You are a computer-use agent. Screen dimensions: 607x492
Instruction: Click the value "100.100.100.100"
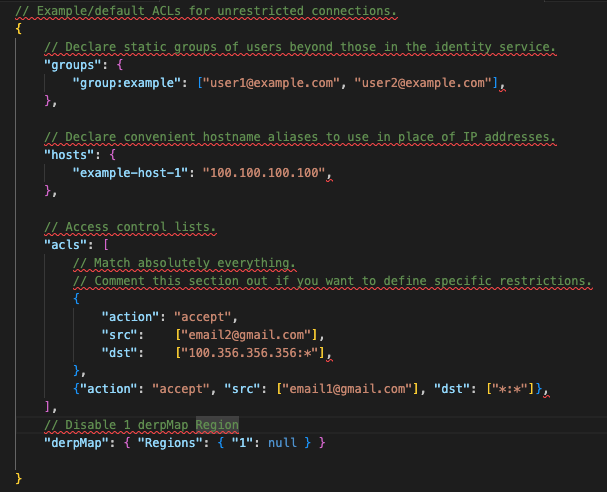point(264,173)
